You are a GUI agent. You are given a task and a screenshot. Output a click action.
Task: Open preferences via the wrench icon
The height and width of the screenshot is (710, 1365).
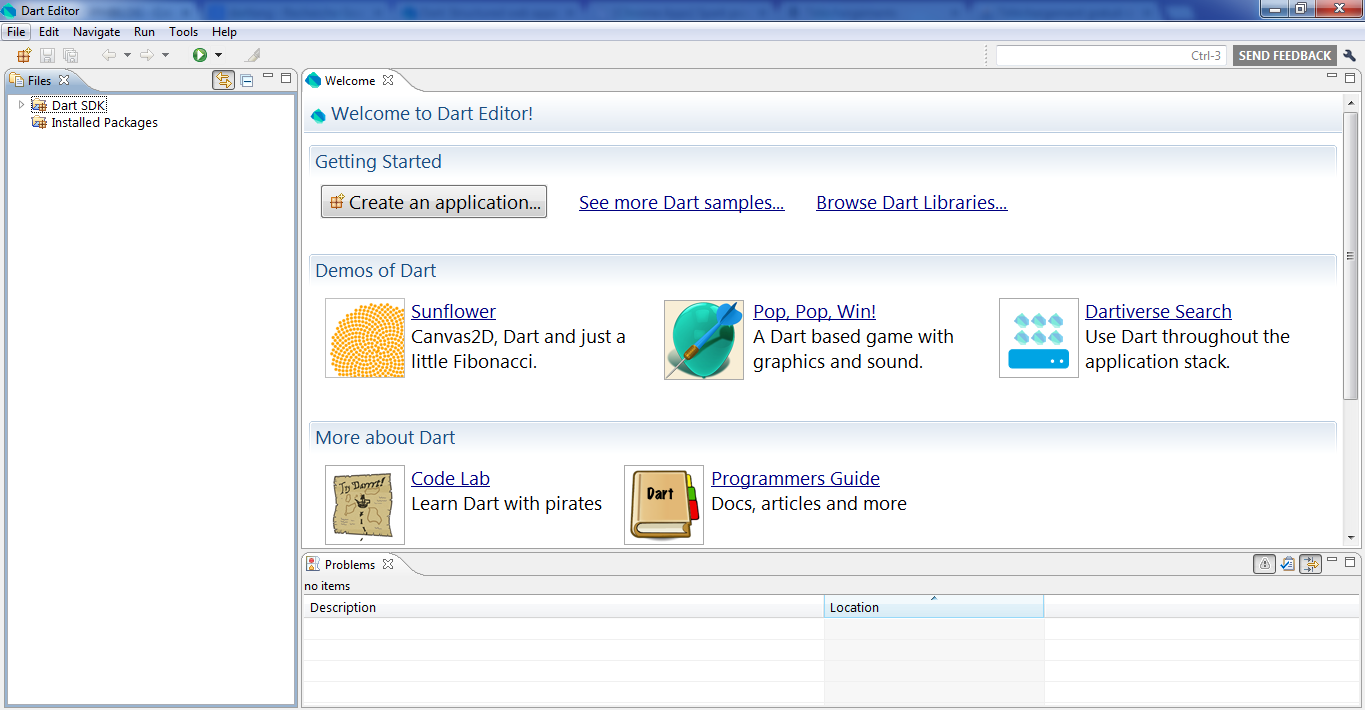point(1350,55)
